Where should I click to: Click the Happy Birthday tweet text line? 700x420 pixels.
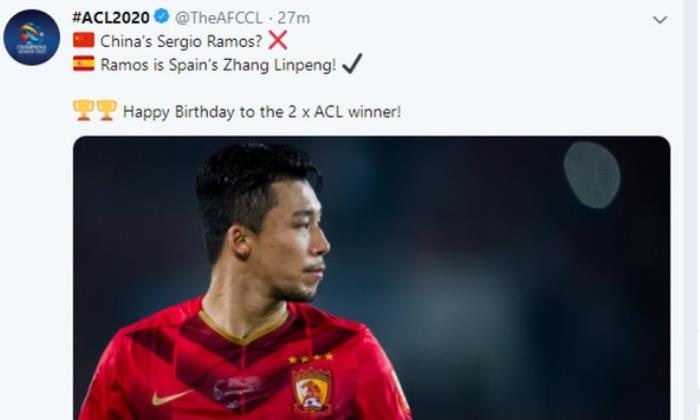tap(262, 112)
